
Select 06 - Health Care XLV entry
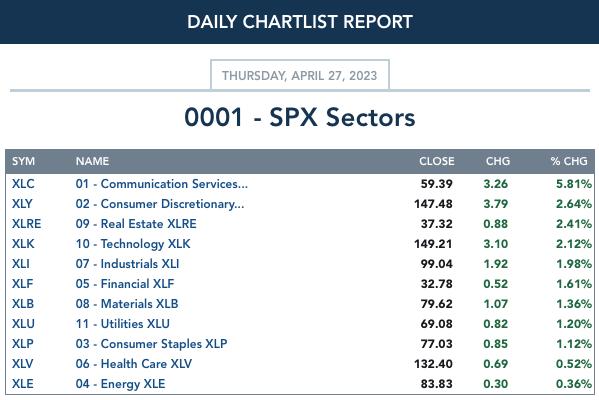(134, 364)
